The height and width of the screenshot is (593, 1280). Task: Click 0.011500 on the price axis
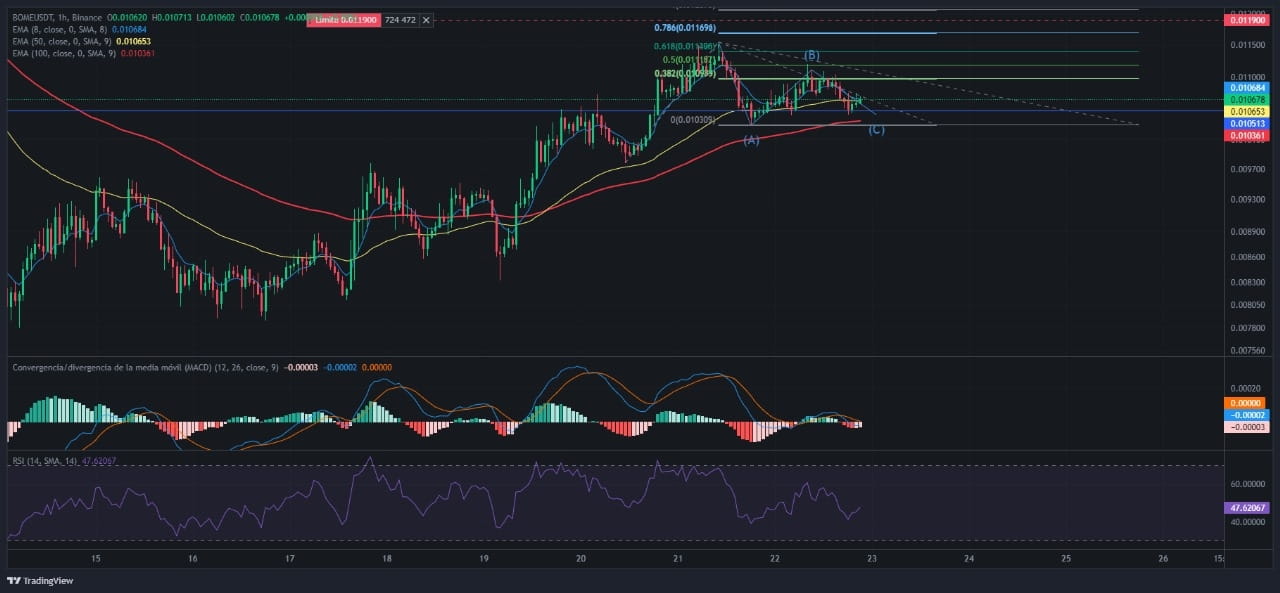(1248, 45)
